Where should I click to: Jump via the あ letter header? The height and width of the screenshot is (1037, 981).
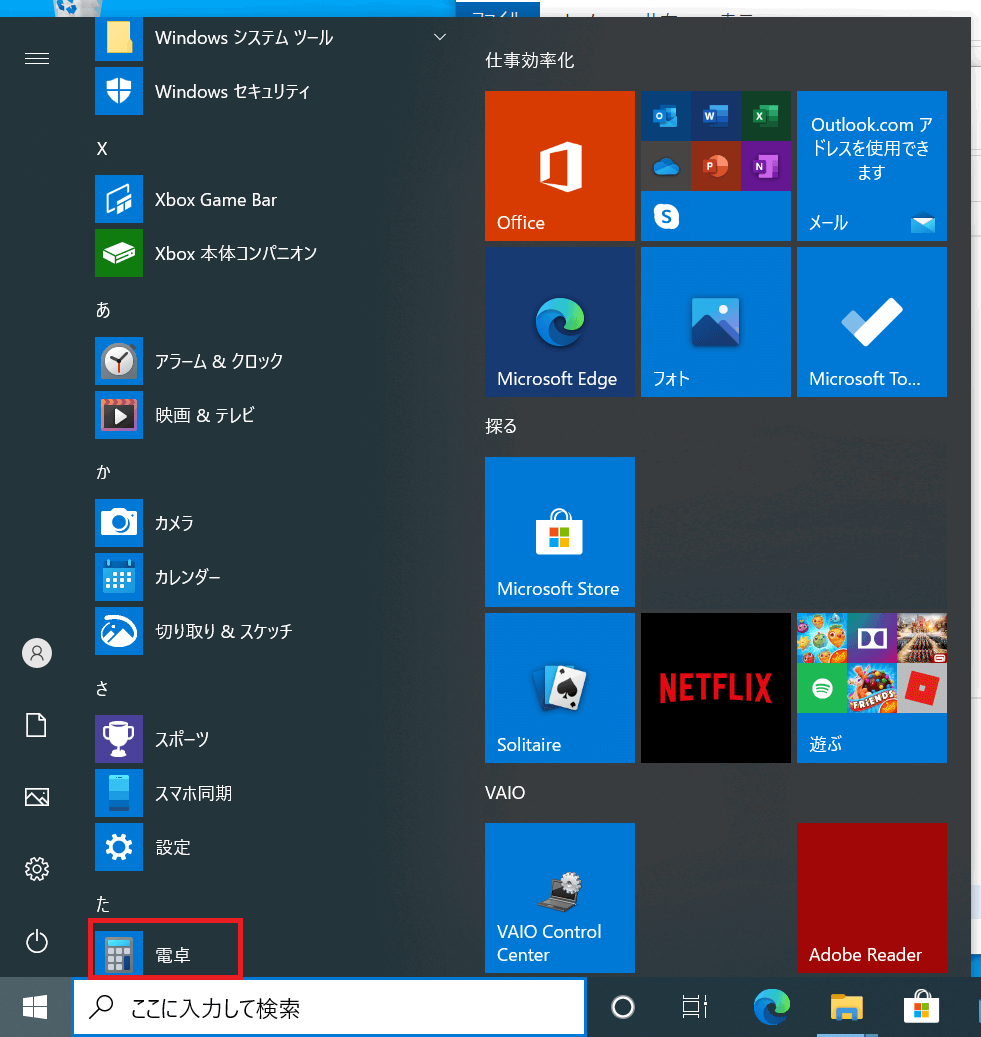tap(103, 310)
